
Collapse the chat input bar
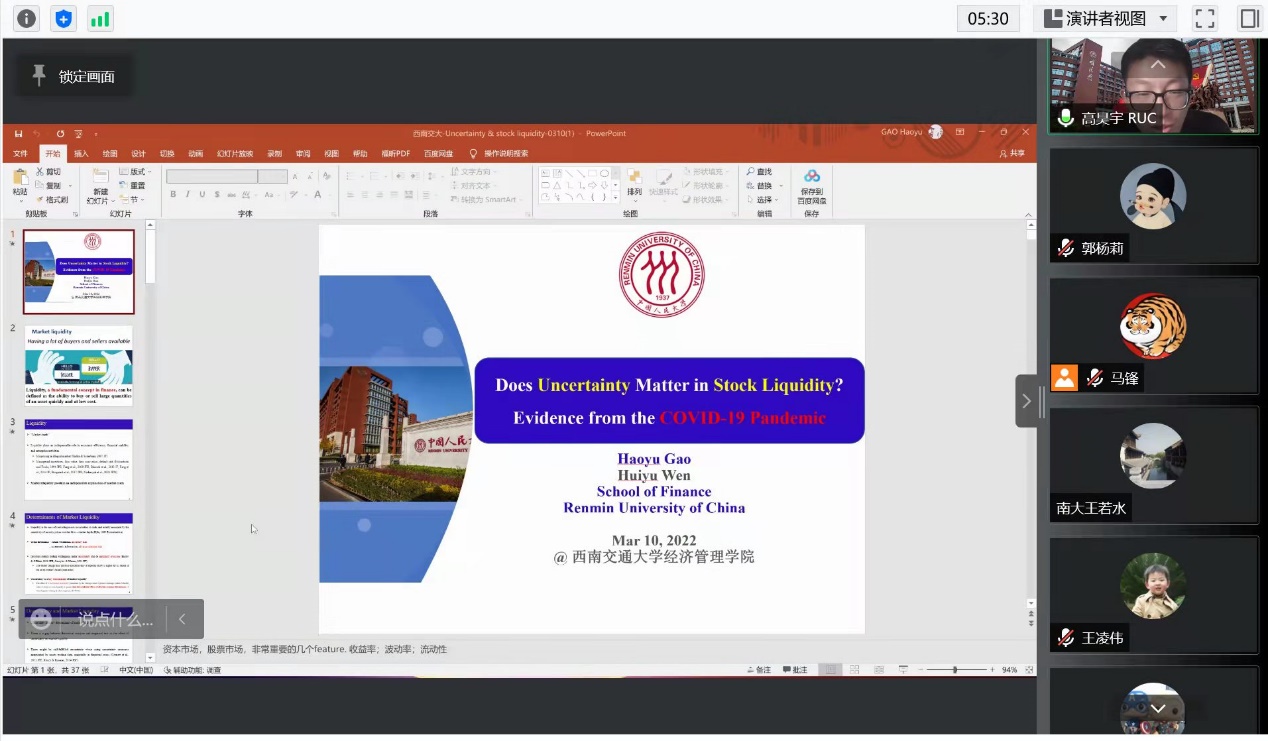pos(182,619)
